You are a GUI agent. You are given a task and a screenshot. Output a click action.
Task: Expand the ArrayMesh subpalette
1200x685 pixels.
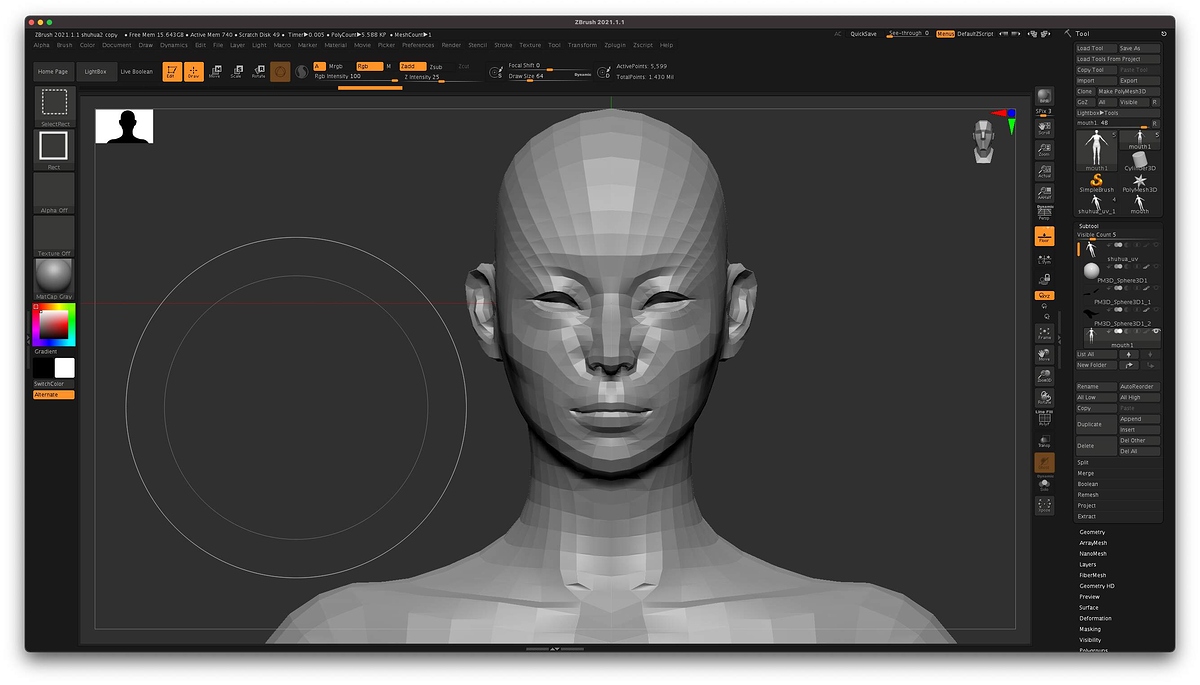(x=1093, y=543)
